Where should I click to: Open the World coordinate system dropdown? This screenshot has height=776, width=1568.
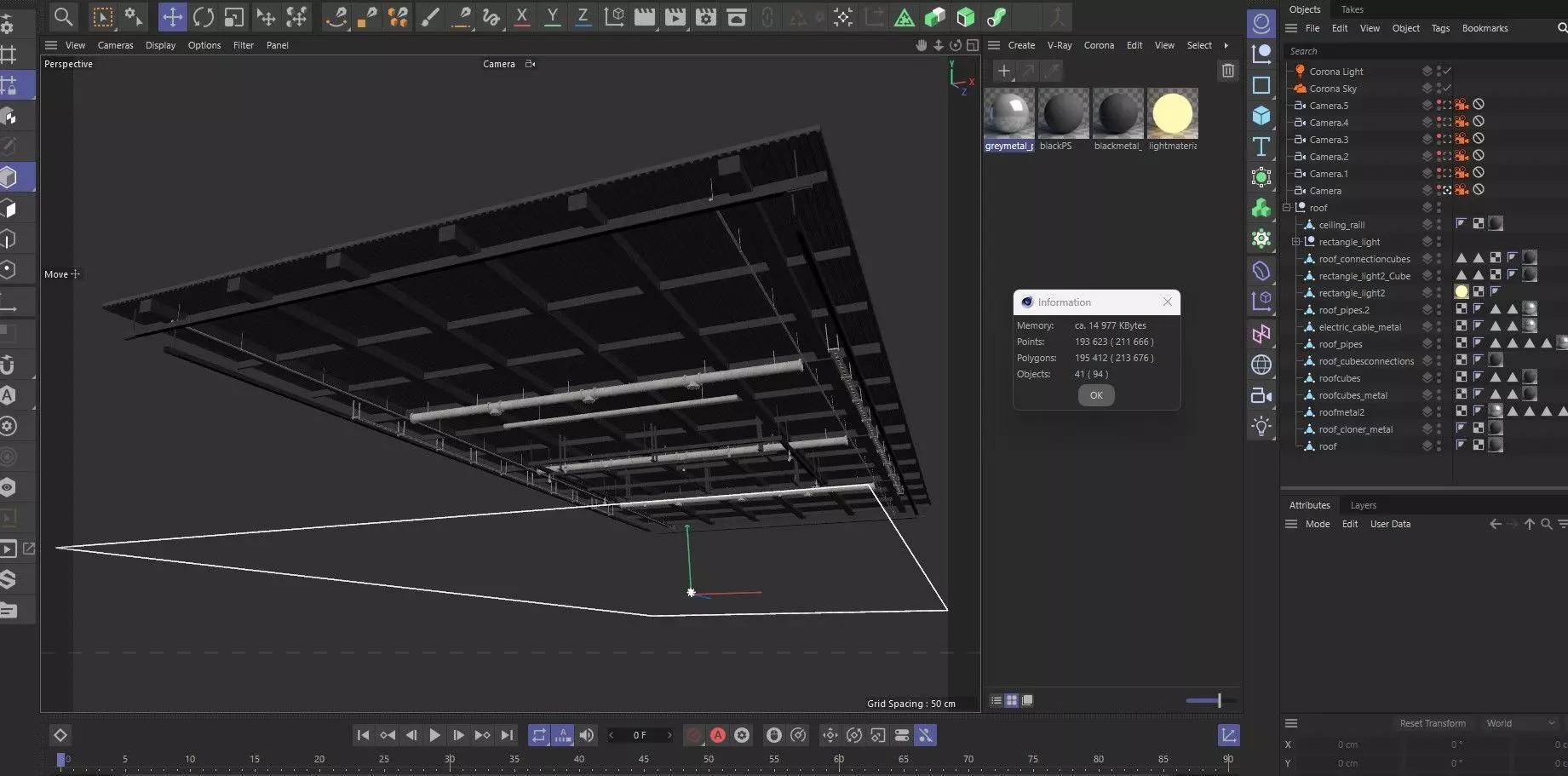pyautogui.click(x=1520, y=723)
